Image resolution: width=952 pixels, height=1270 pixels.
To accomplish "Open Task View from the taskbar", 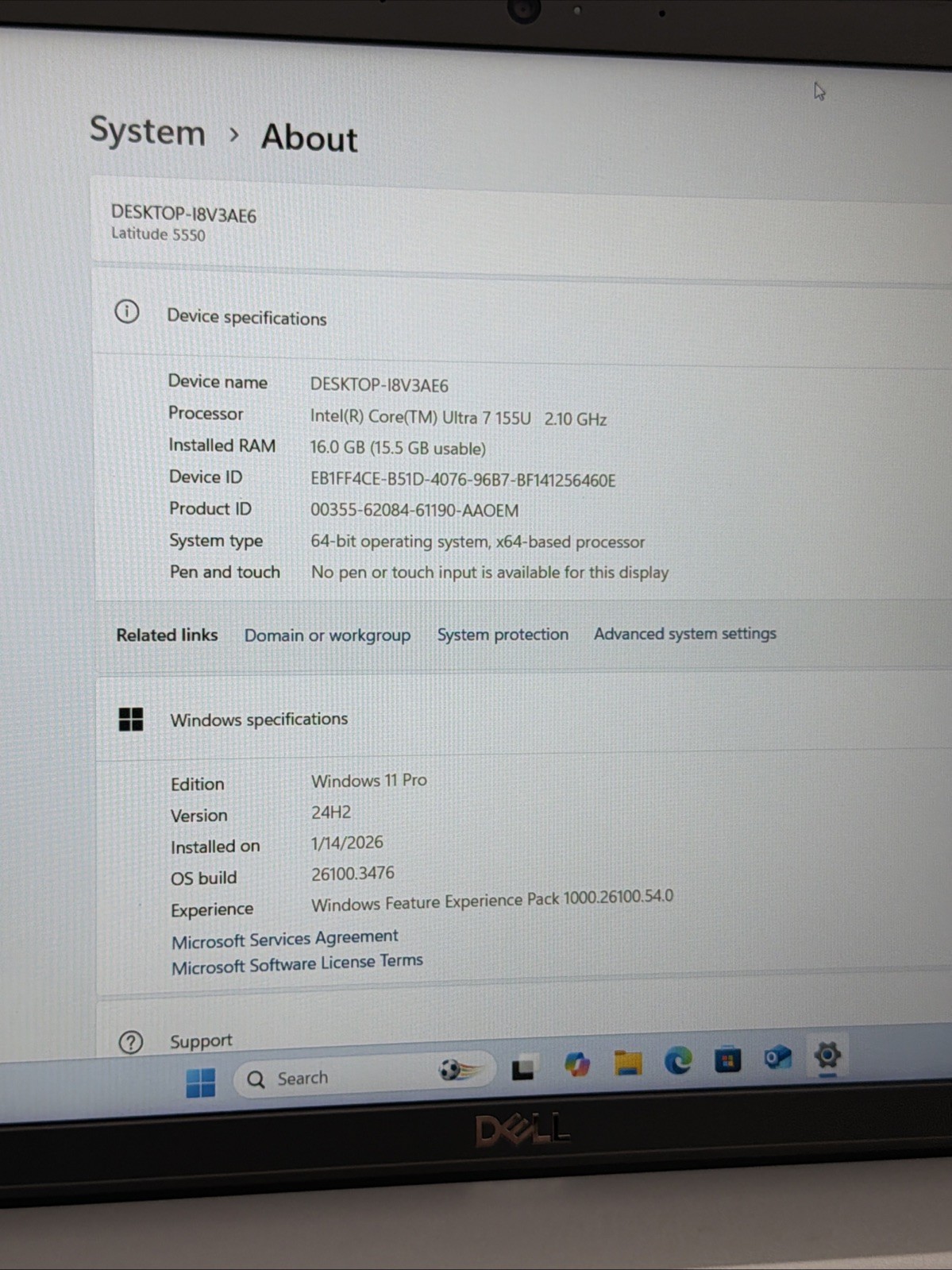I will tap(522, 1068).
